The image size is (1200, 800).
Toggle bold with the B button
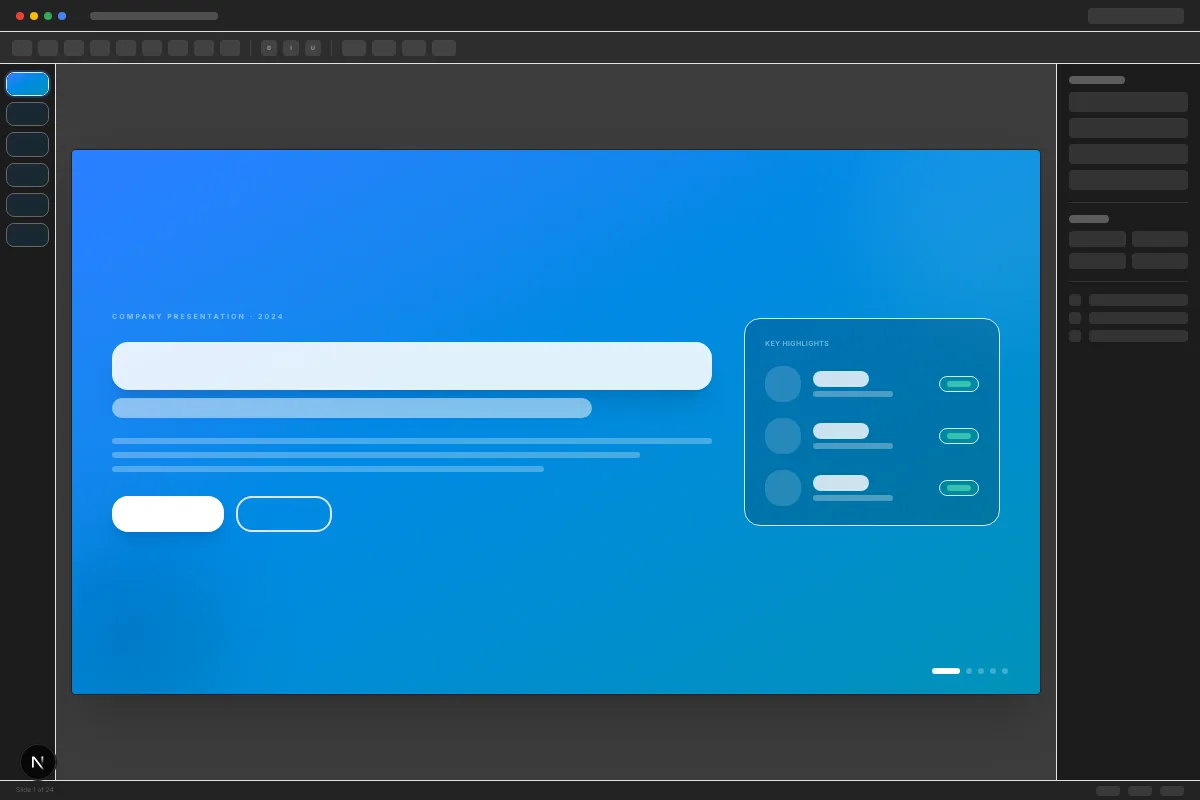click(x=269, y=48)
